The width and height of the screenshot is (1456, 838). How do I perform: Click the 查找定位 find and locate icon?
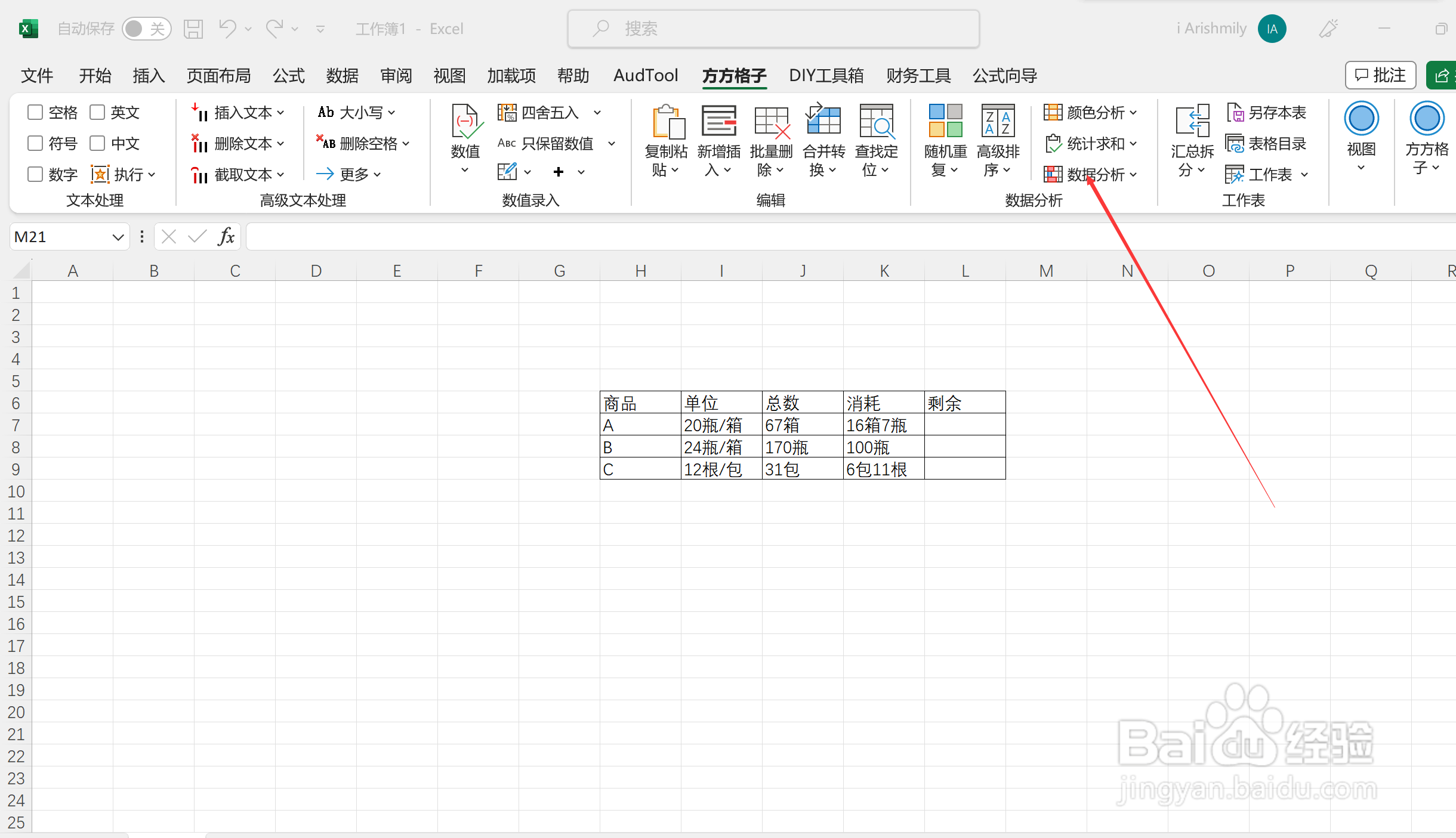(x=876, y=123)
